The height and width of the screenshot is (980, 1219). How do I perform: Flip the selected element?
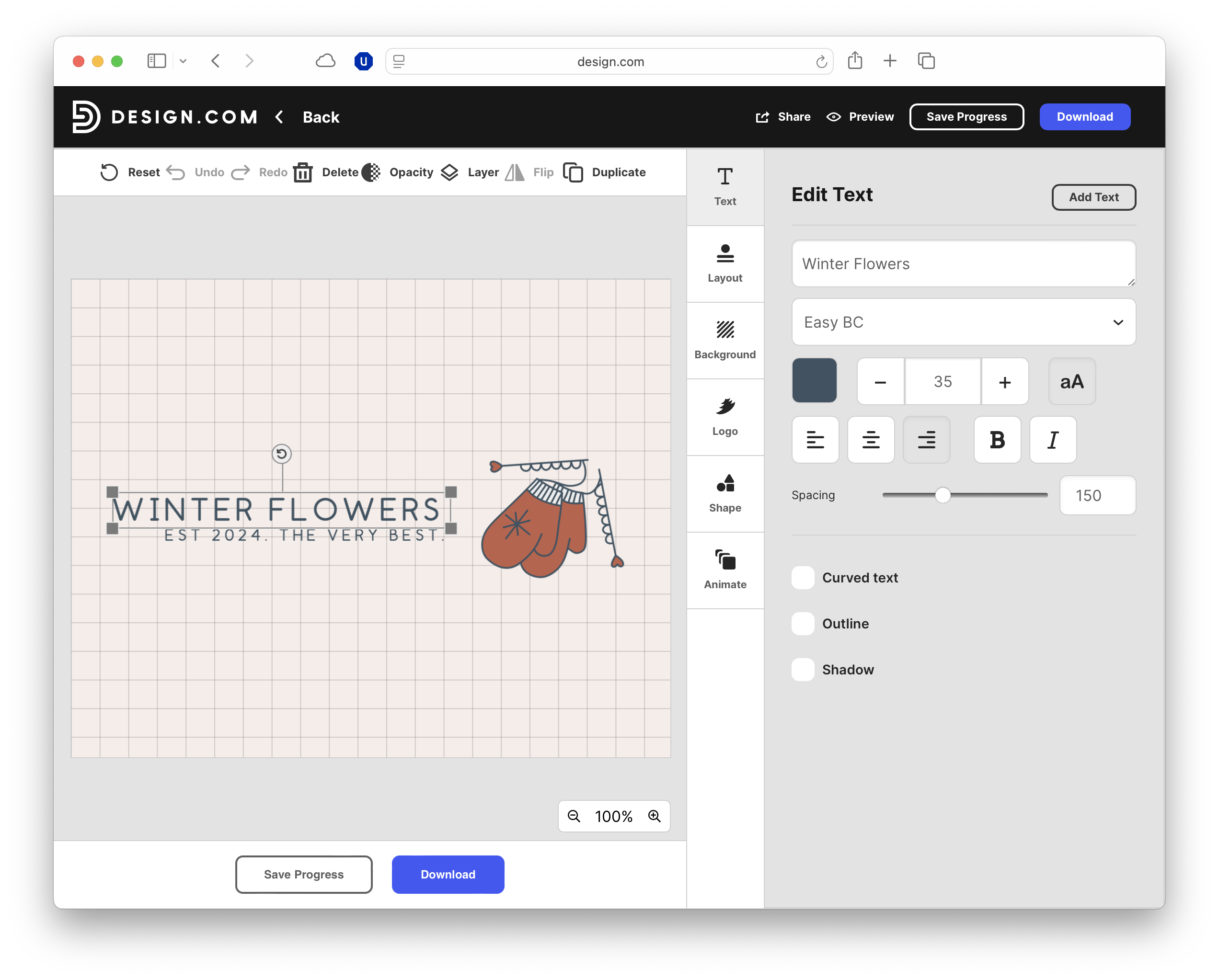(529, 172)
